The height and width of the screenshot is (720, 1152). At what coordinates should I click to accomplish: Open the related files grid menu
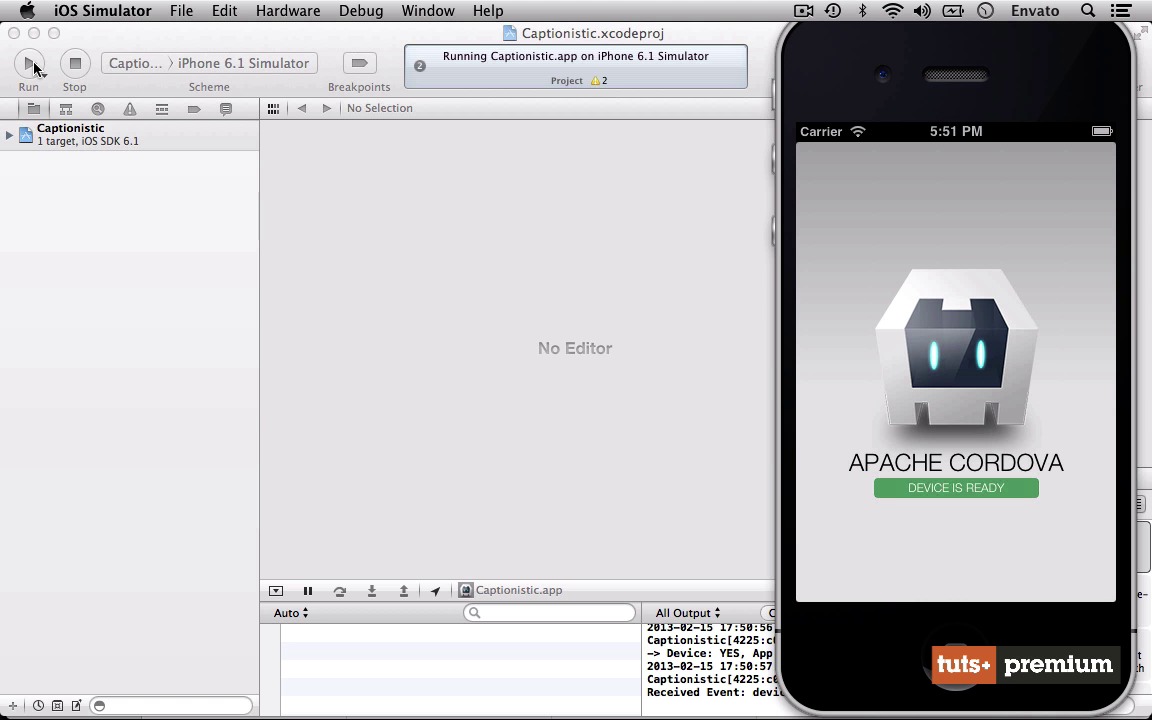(273, 109)
